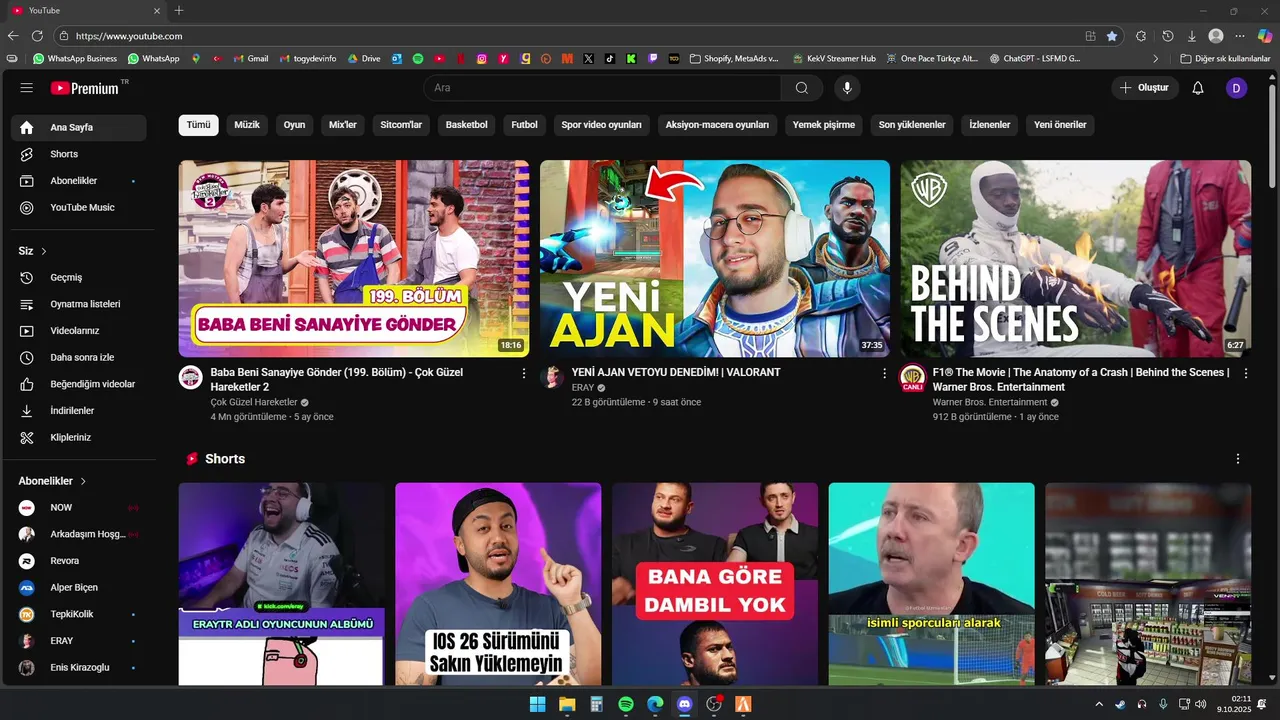Open options menu for F1 Movie video

(1246, 373)
